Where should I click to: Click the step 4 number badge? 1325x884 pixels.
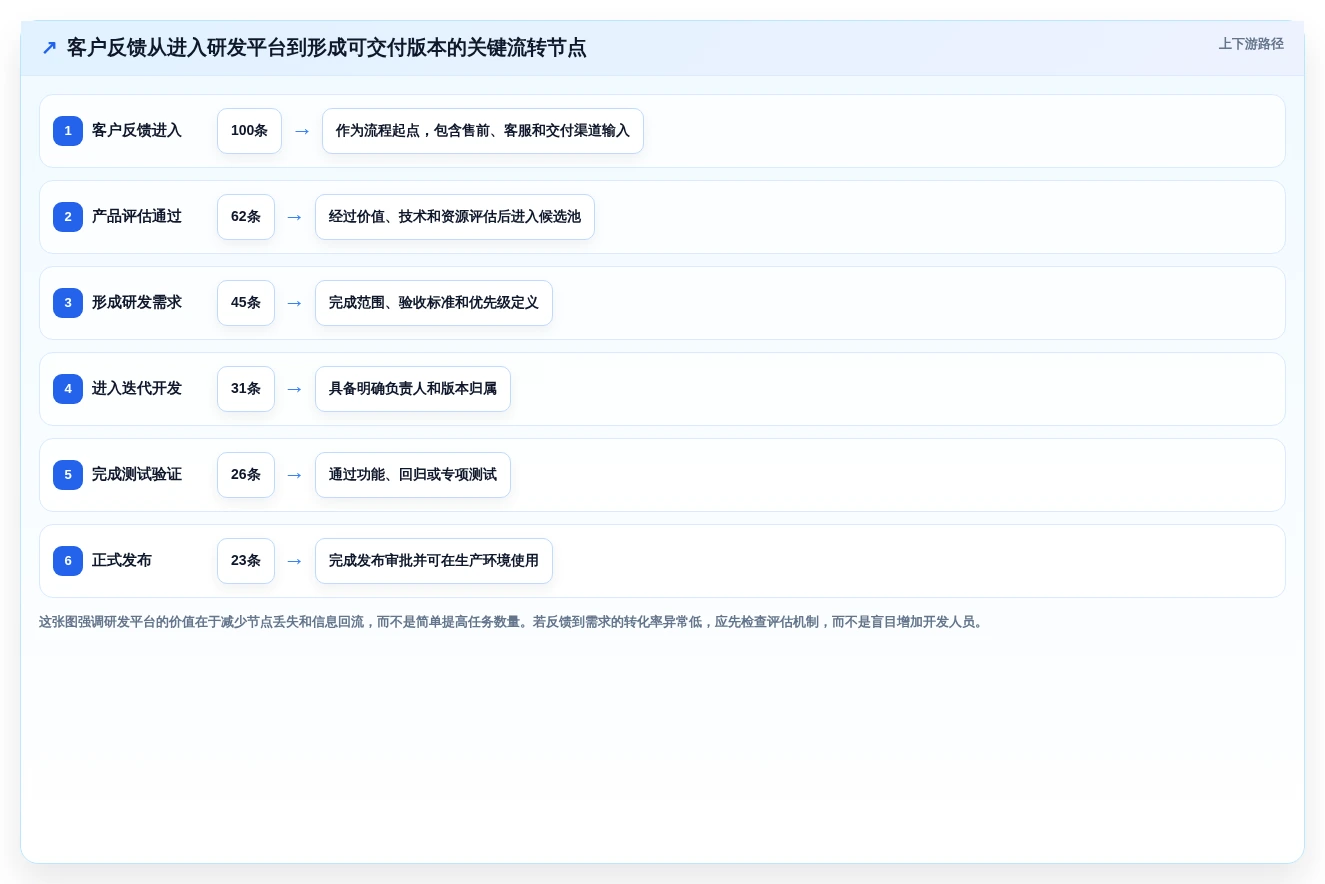coord(68,389)
